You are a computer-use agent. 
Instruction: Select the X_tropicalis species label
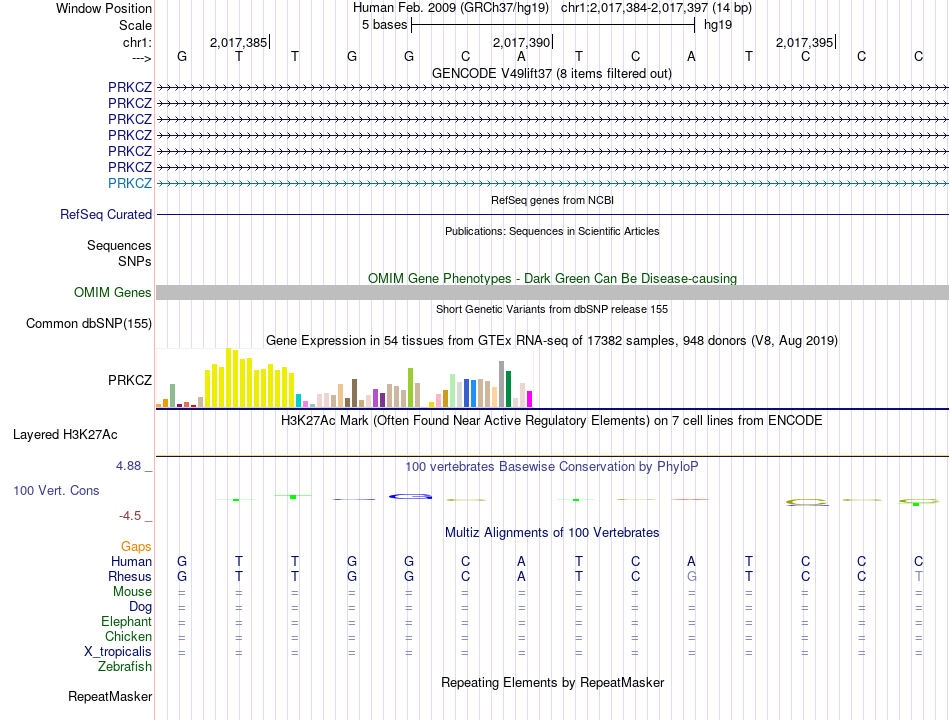[x=118, y=652]
